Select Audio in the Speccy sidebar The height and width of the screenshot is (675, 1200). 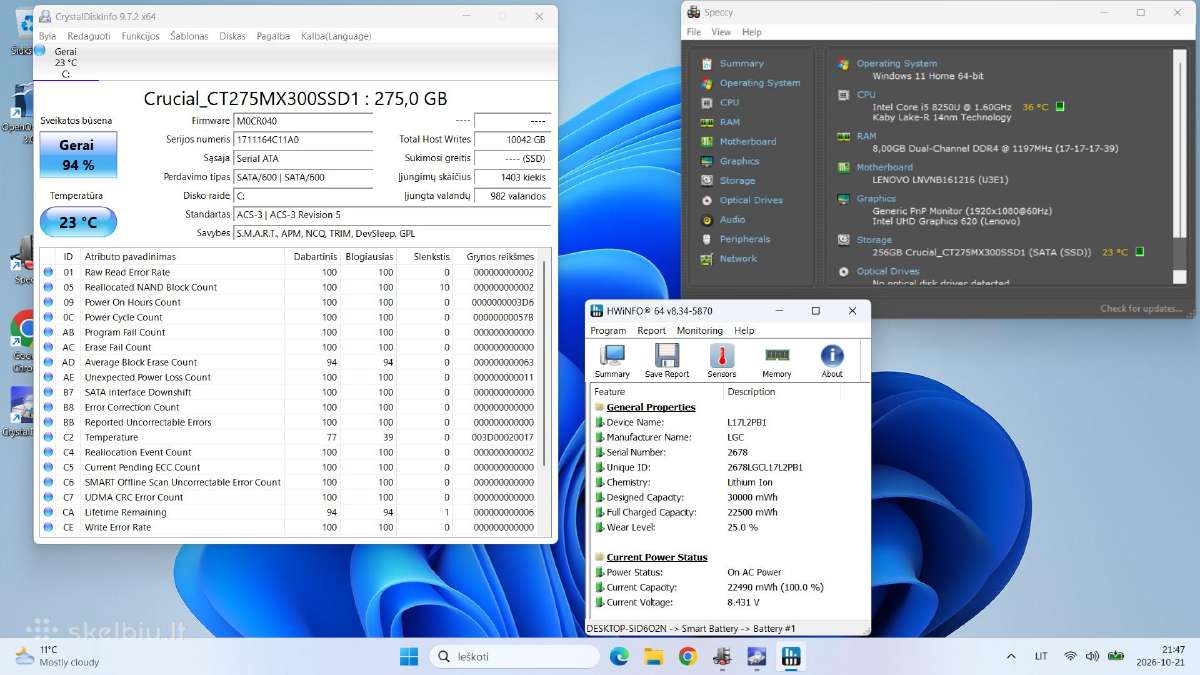(732, 219)
